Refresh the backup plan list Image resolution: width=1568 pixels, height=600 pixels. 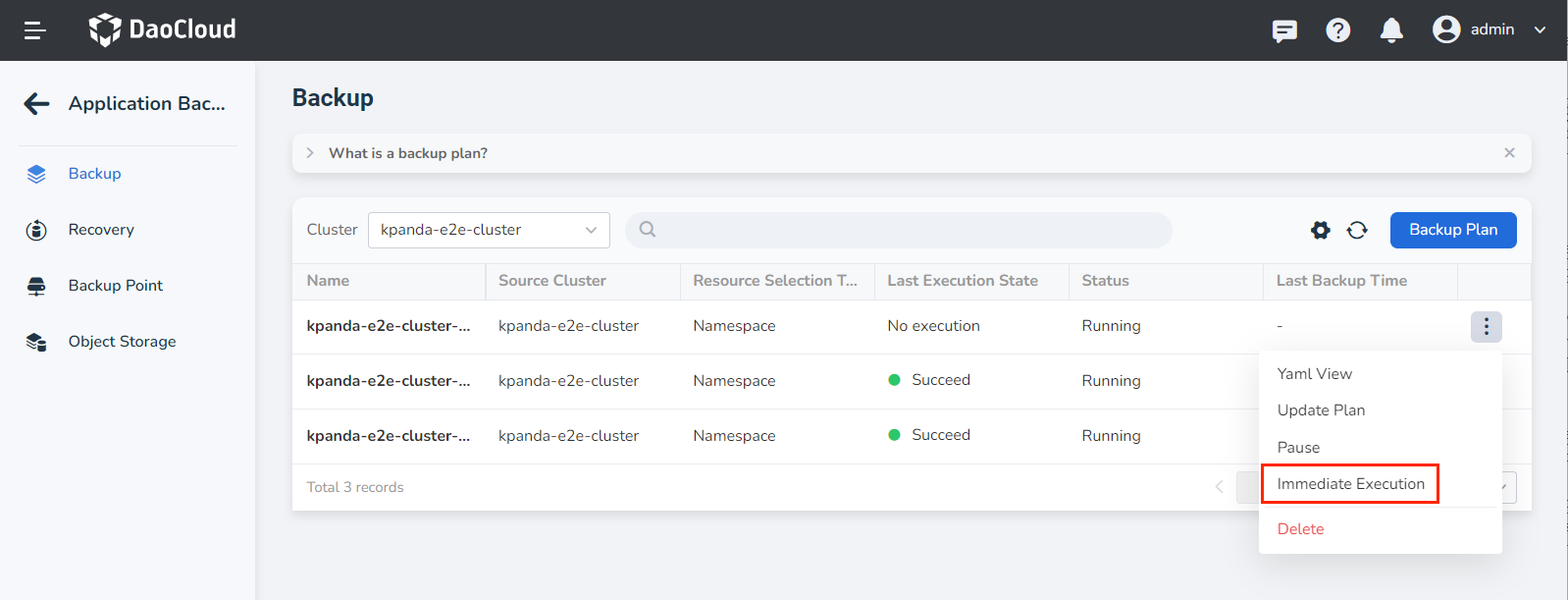(1357, 230)
